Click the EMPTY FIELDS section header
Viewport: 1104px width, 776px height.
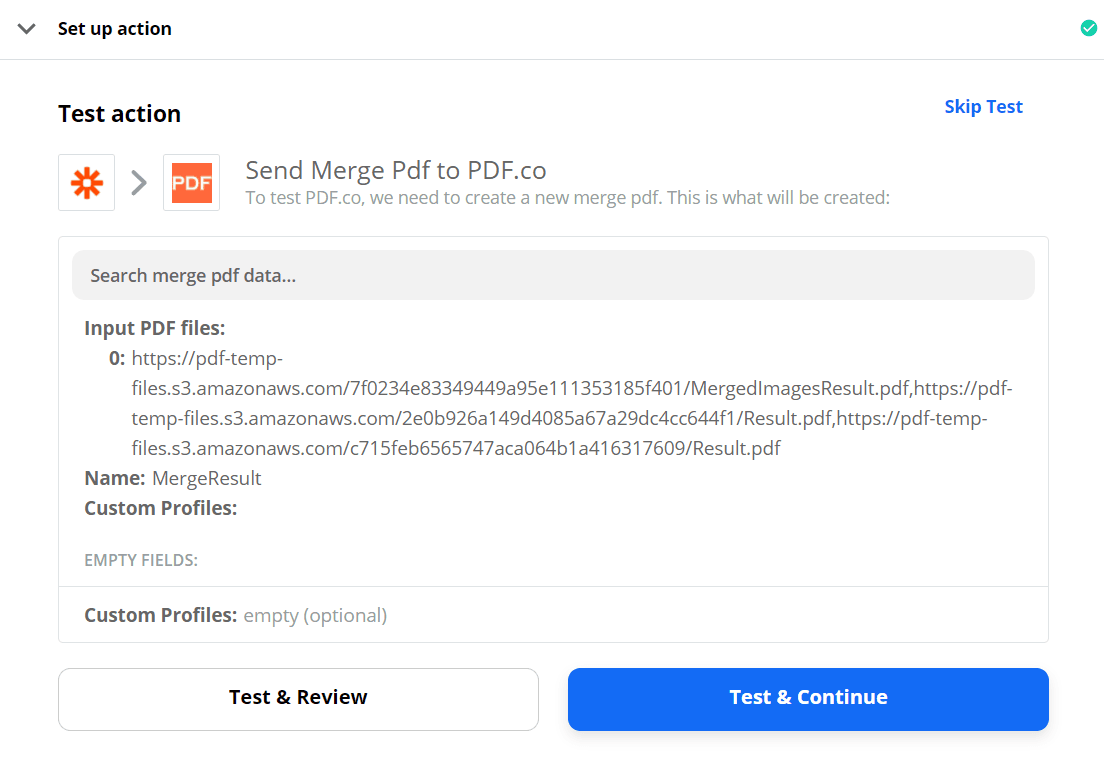(141, 560)
